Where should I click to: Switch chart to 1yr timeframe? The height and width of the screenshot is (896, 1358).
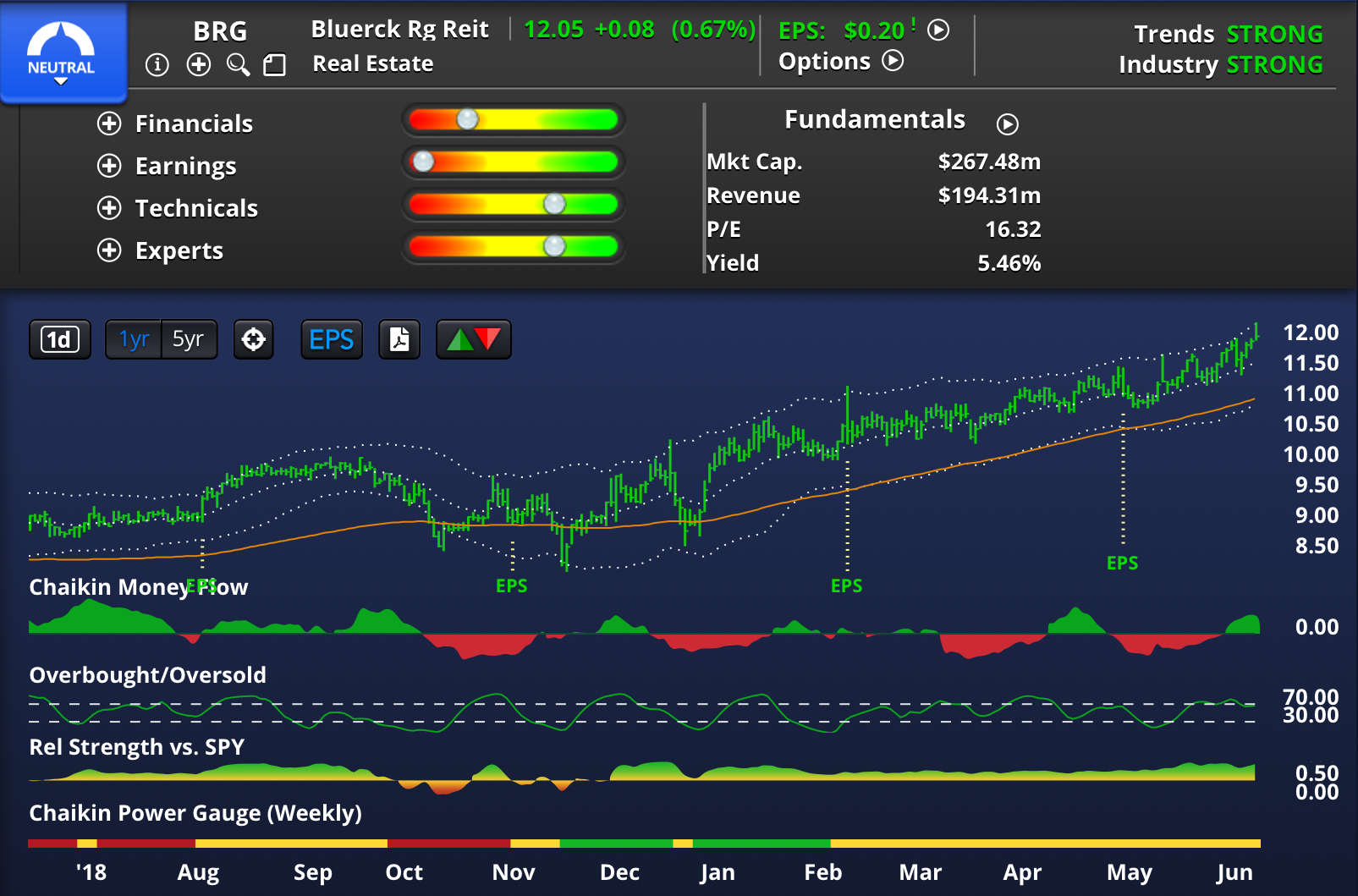pos(134,339)
